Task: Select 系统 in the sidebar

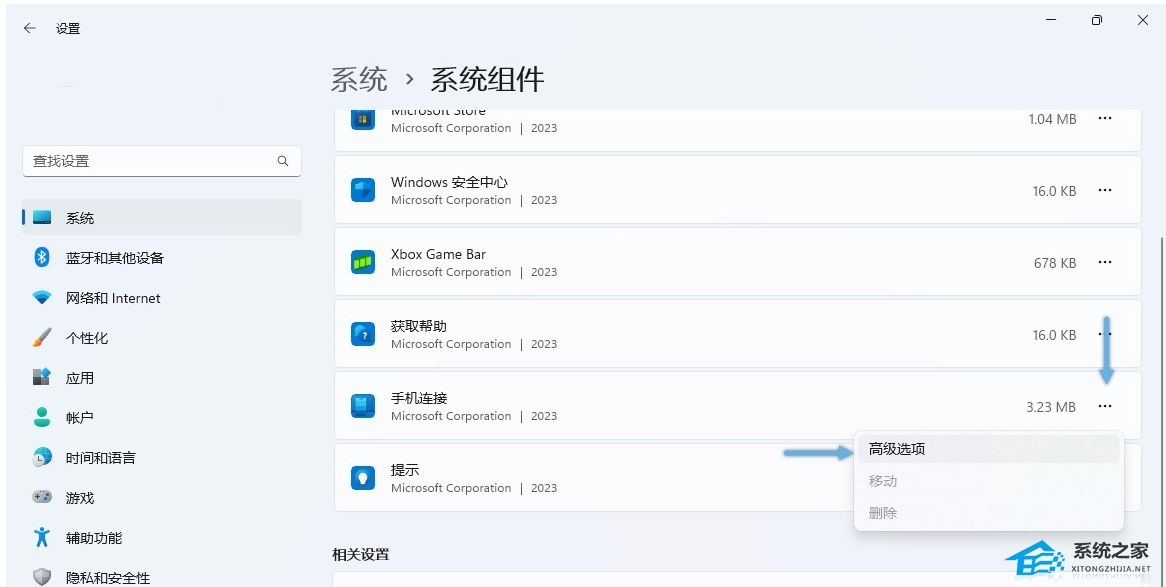Action: (162, 218)
